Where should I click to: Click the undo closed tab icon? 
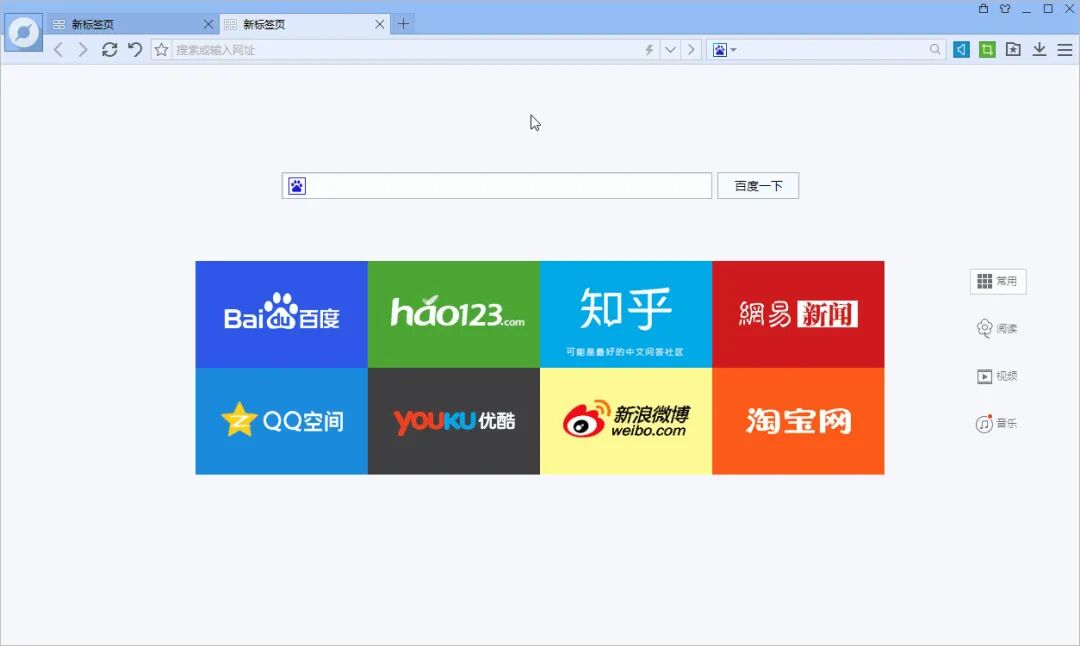coord(135,50)
